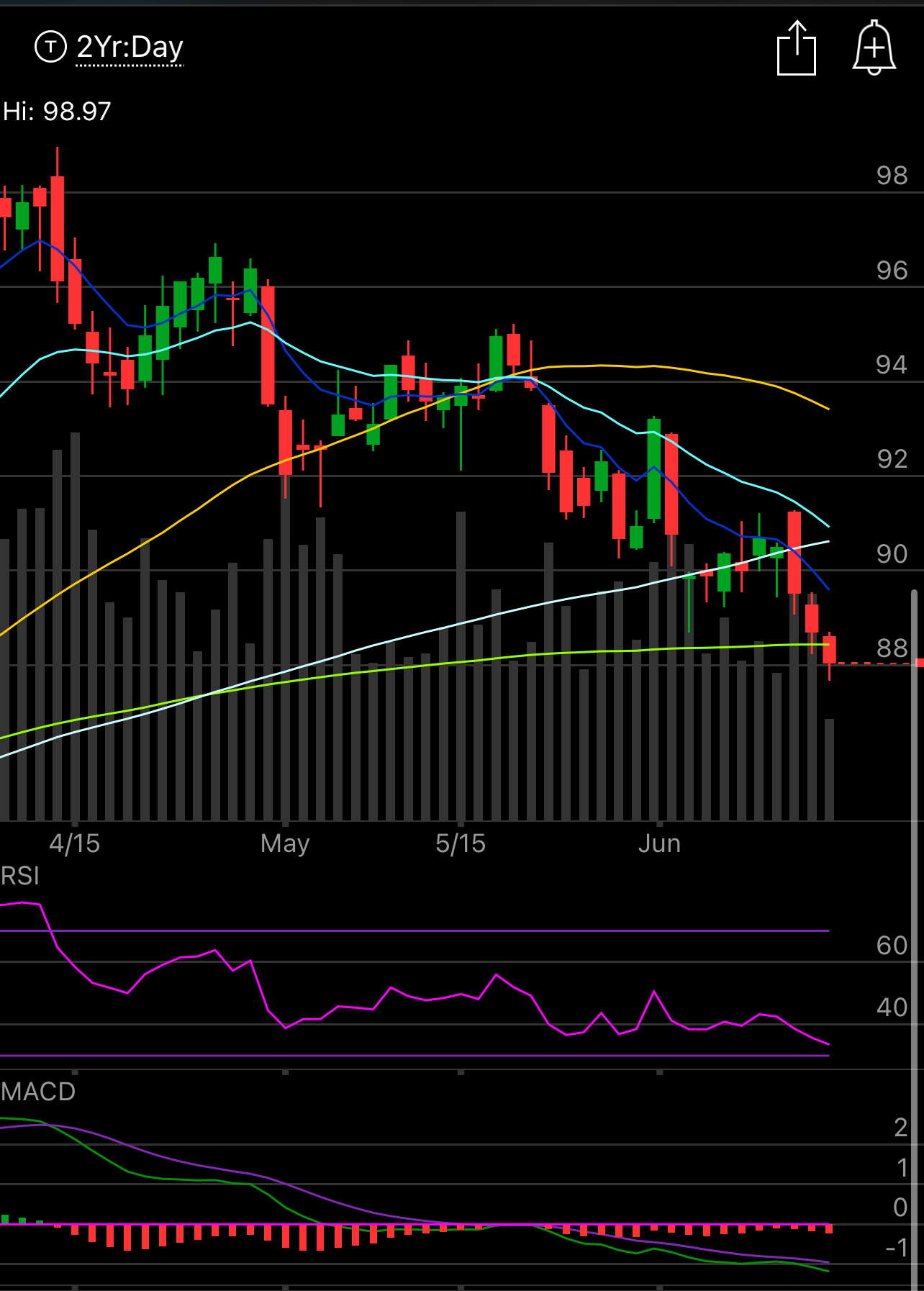Tap the share/export icon
Viewport: 924px width, 1291px height.
pos(797,48)
